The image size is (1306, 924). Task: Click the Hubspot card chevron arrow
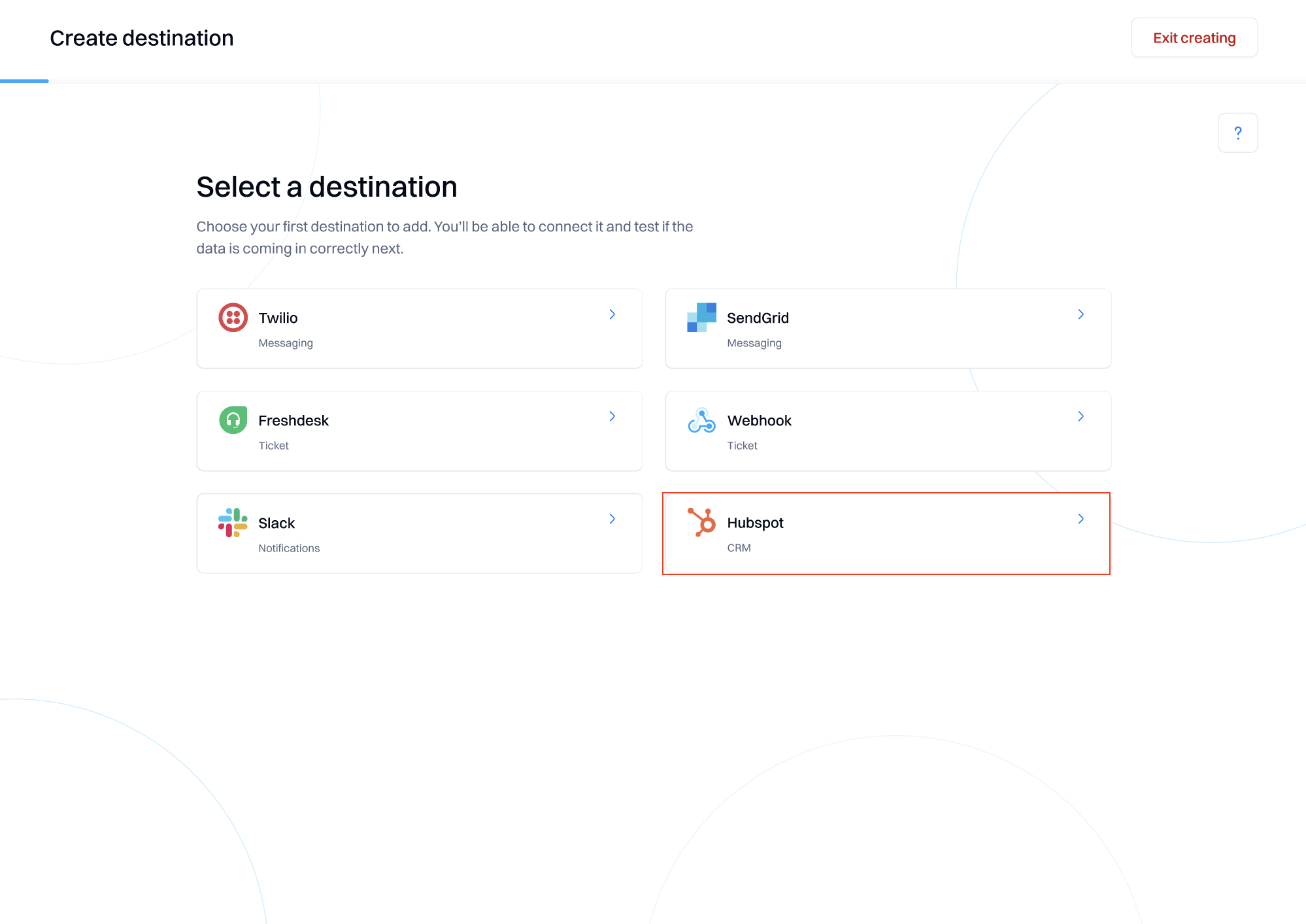tap(1081, 519)
